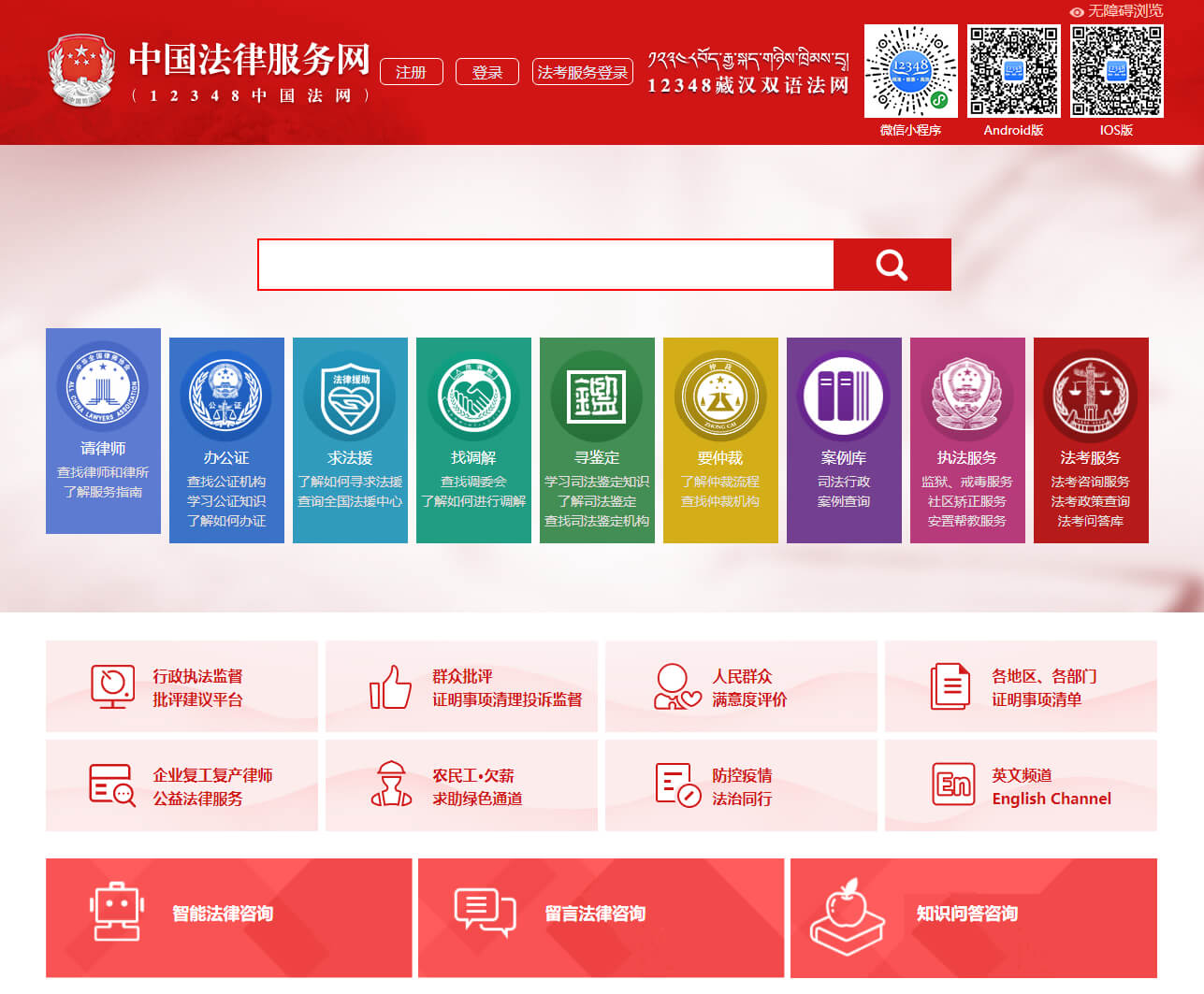The height and width of the screenshot is (994, 1204).
Task: Click the 注册 register button
Action: click(x=411, y=72)
